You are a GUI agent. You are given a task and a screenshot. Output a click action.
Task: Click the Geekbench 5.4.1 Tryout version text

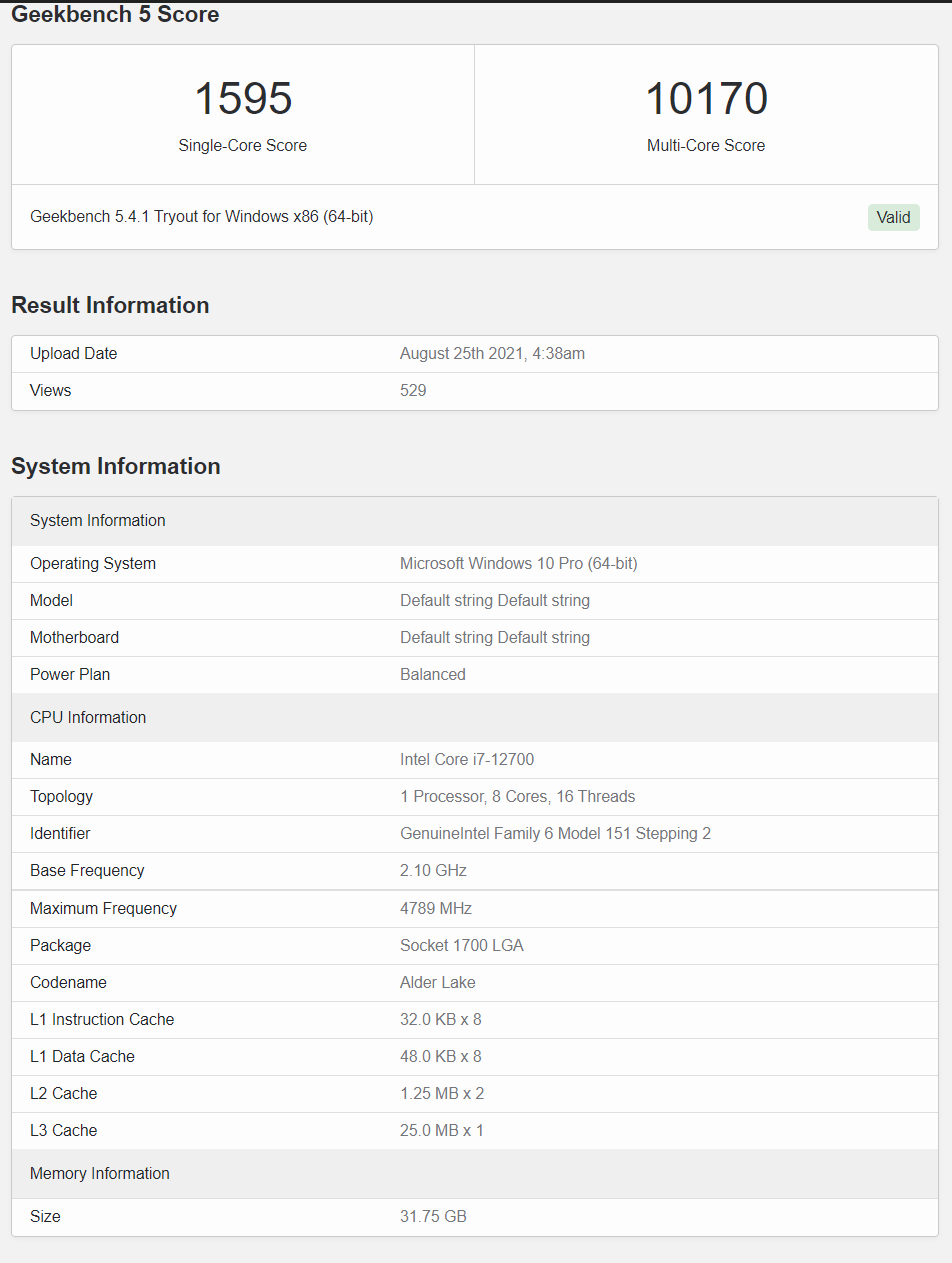click(202, 216)
